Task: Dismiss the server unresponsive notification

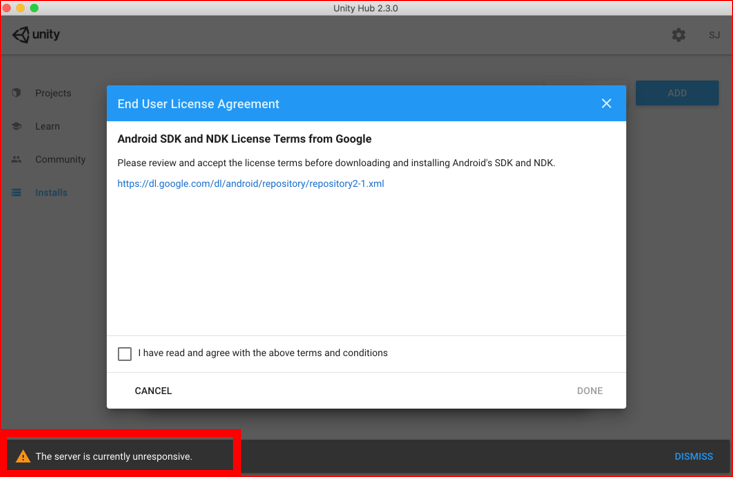Action: 694,456
